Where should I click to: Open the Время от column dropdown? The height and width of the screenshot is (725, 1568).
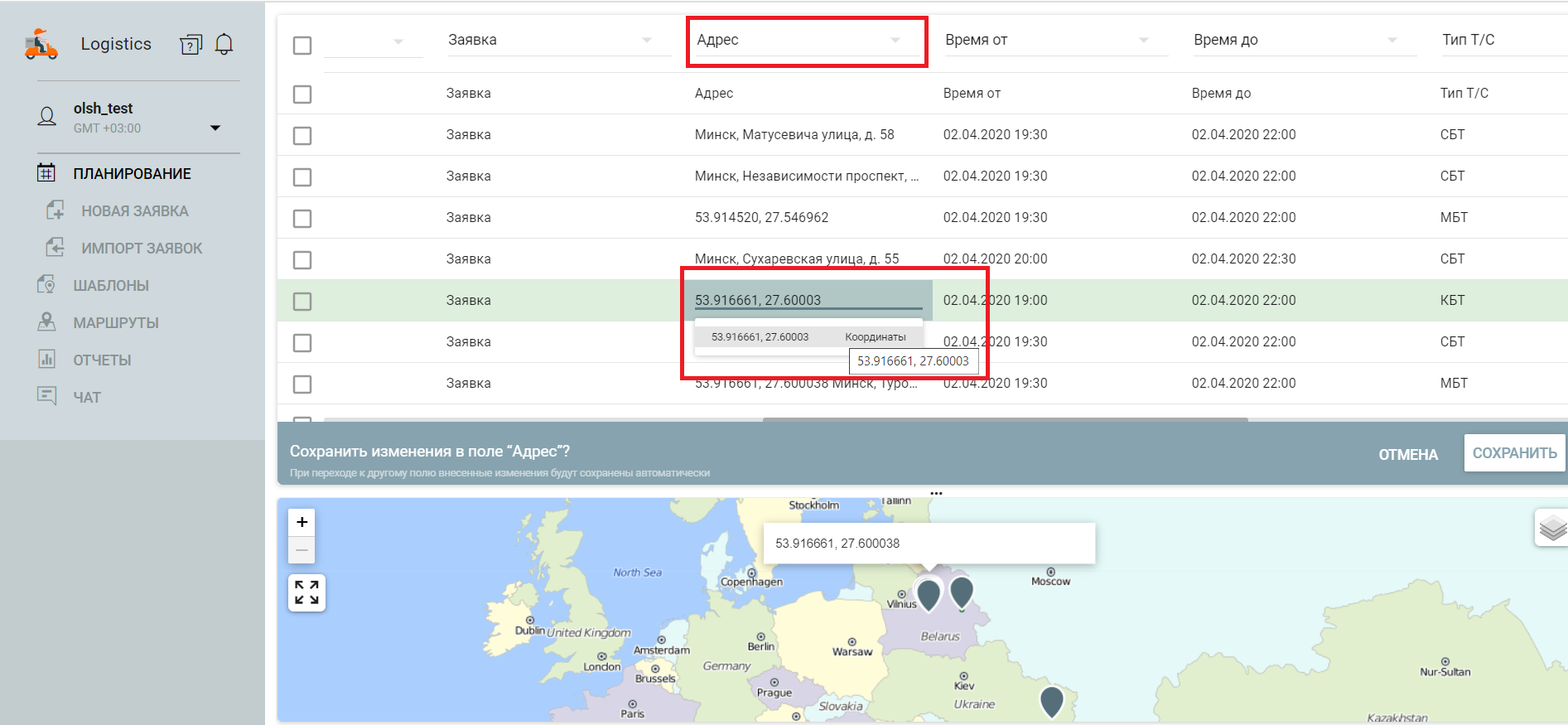click(x=1143, y=41)
